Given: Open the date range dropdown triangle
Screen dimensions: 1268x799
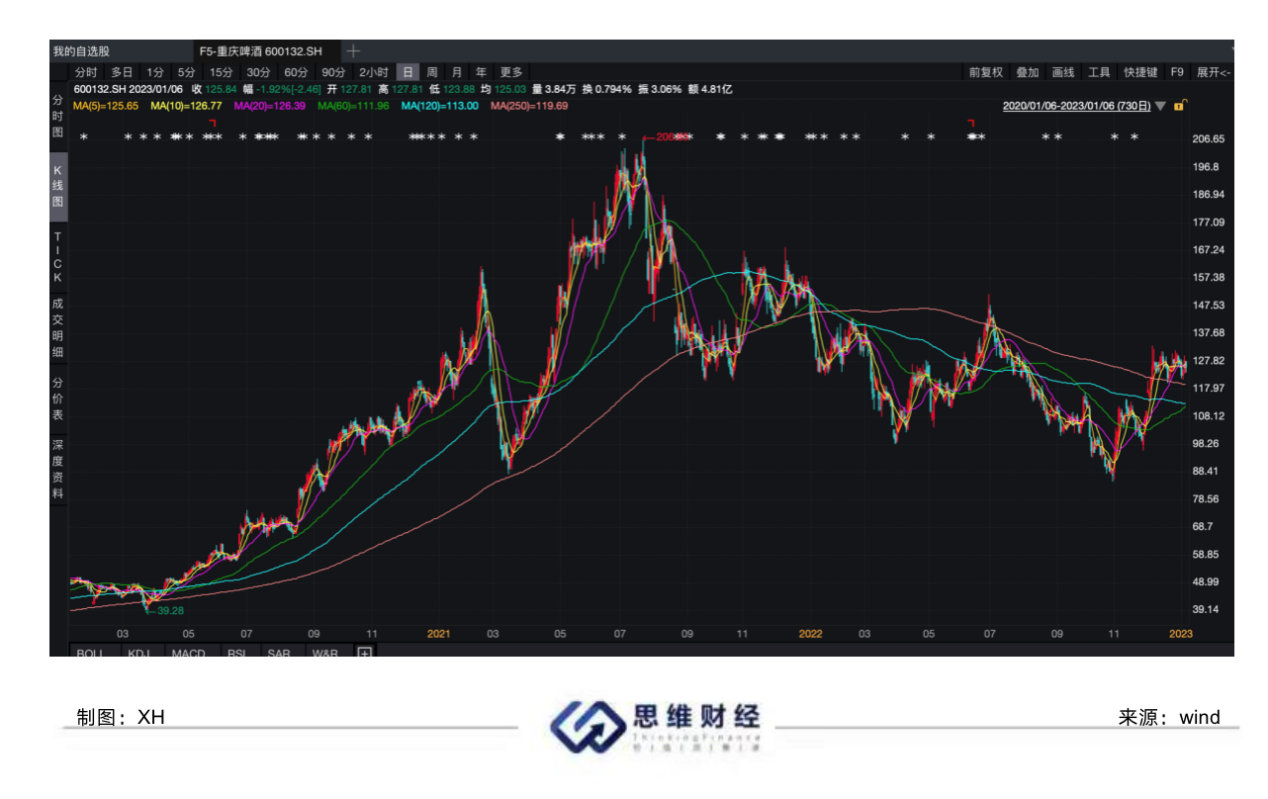Looking at the screenshot, I should pyautogui.click(x=1160, y=105).
